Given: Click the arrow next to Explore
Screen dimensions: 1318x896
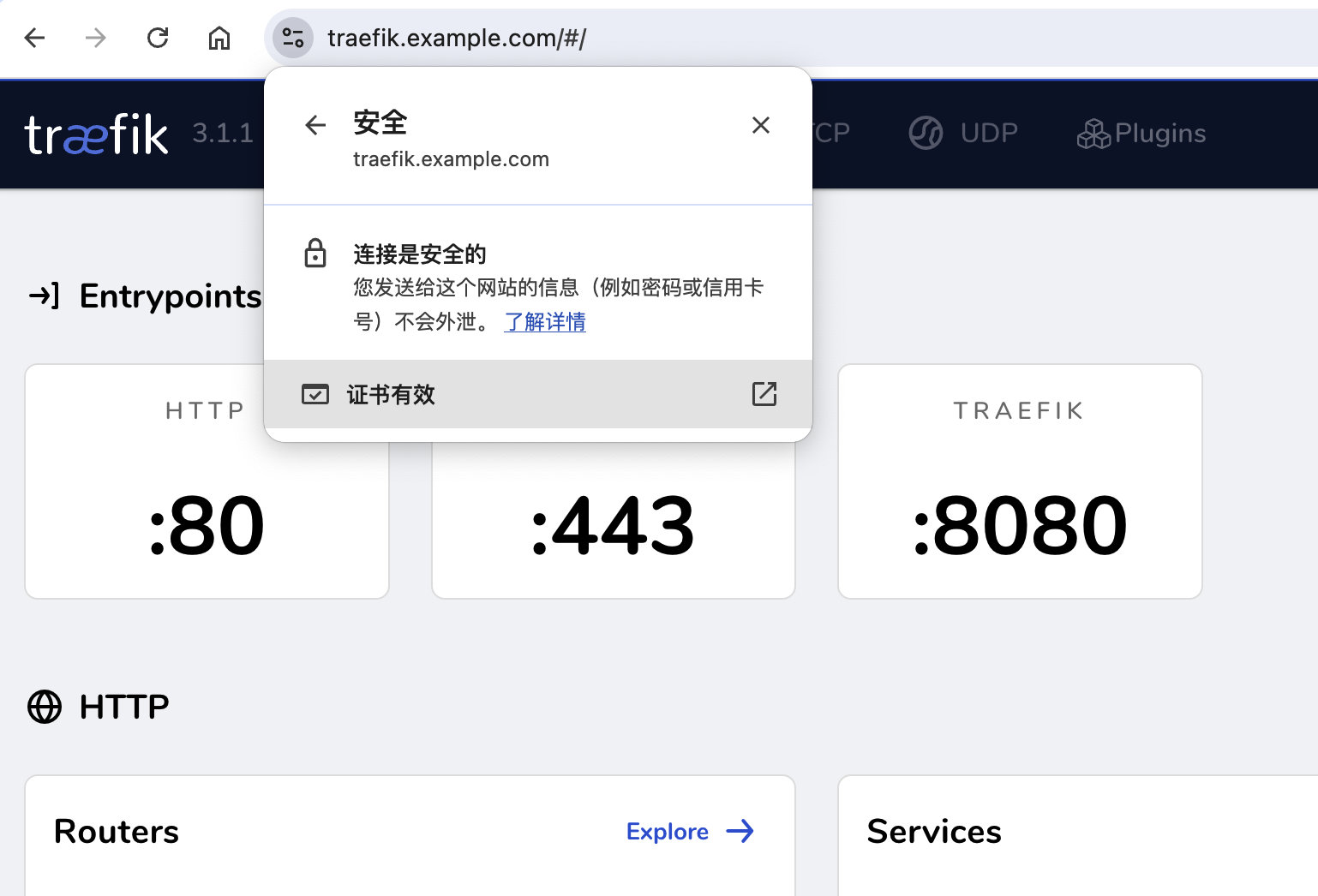Looking at the screenshot, I should (x=740, y=831).
